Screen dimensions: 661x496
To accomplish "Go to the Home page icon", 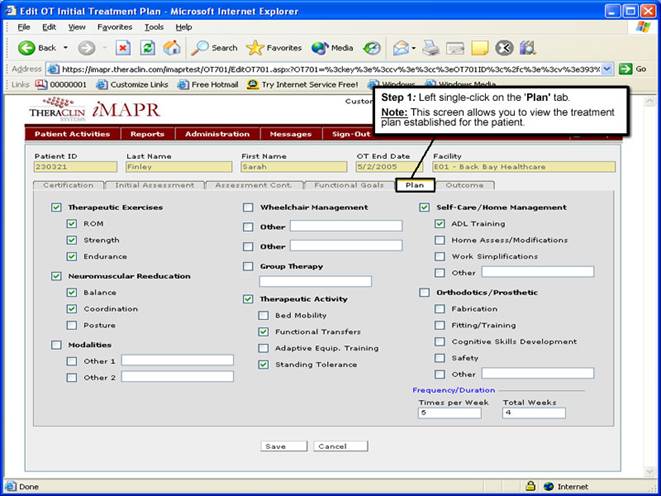I will pos(172,47).
